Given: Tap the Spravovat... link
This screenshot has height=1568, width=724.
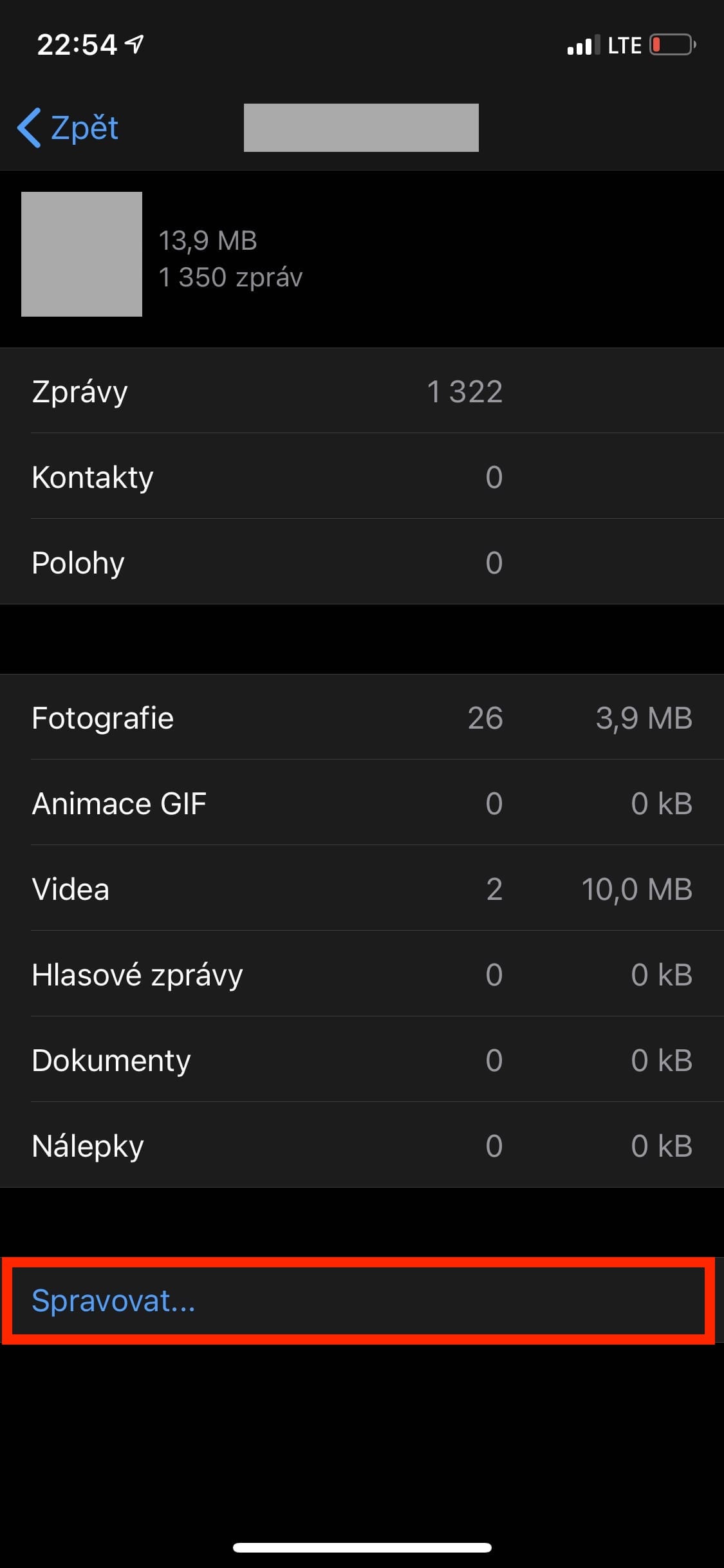Looking at the screenshot, I should pos(113,1301).
